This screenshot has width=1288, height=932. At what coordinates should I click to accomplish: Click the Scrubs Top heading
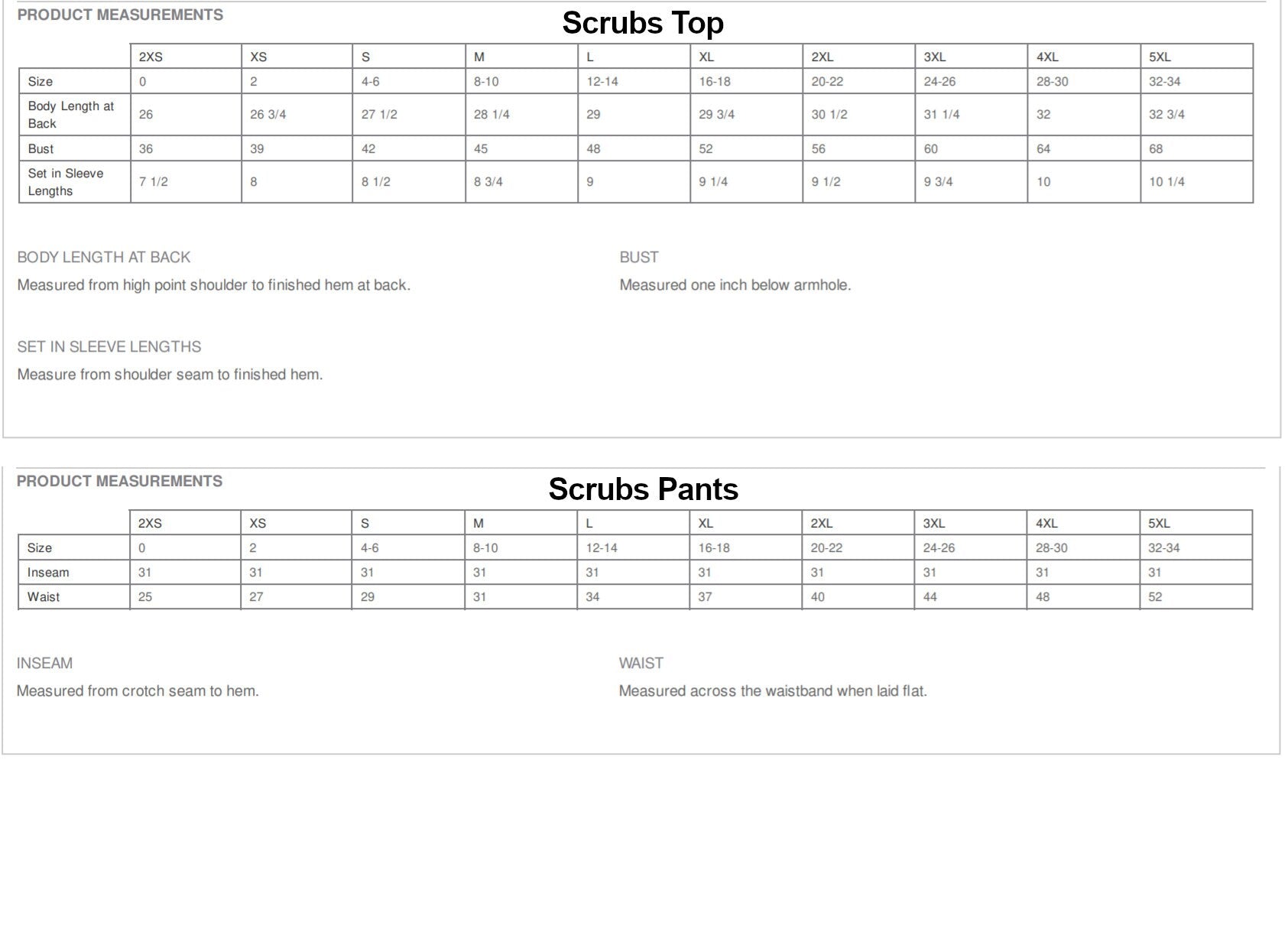click(x=643, y=24)
